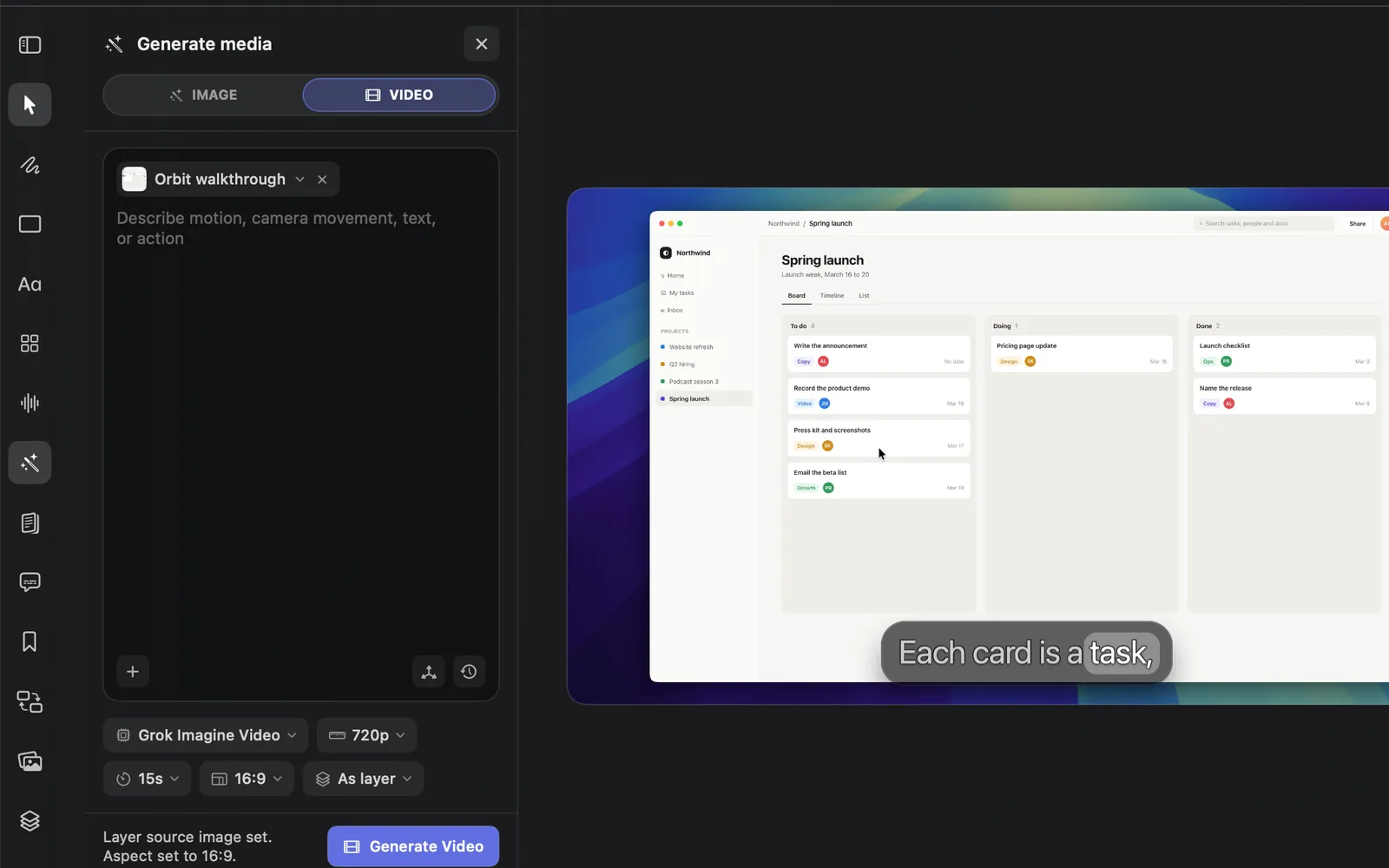Open the transitions swap panel
The width and height of the screenshot is (1389, 868).
tap(30, 701)
